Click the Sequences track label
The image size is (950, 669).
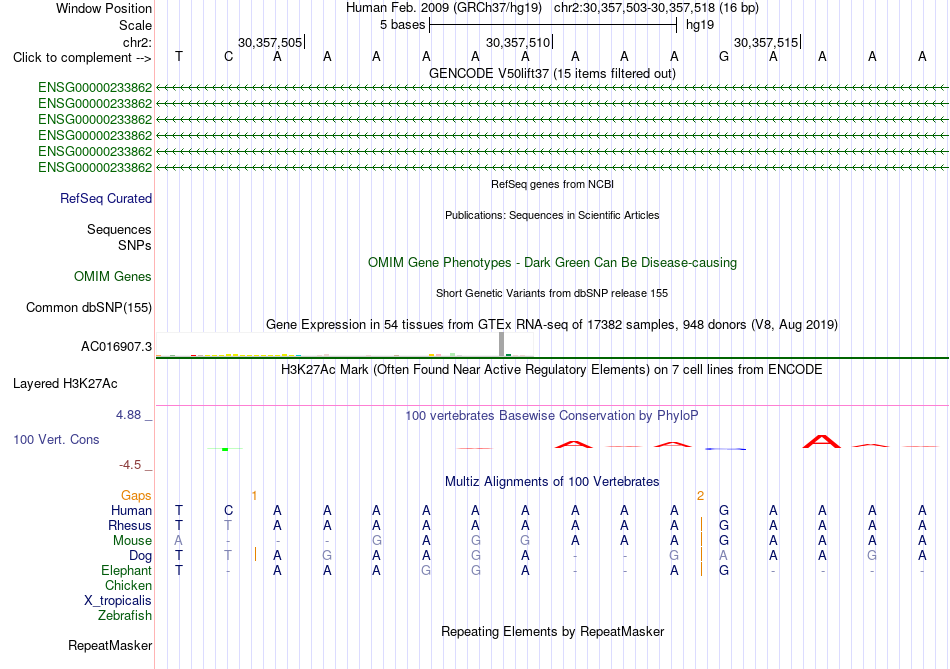pos(119,229)
